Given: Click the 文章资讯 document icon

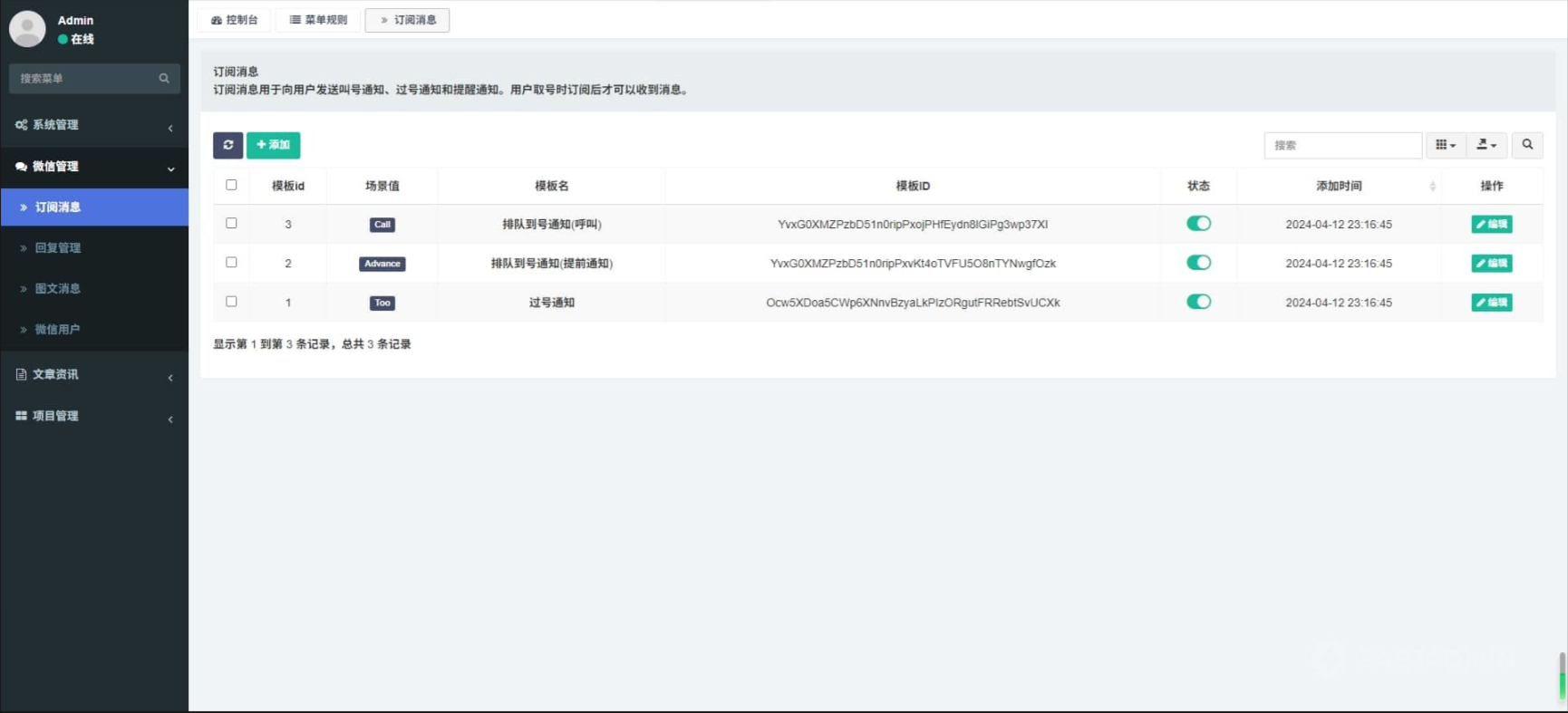Looking at the screenshot, I should click(x=21, y=374).
